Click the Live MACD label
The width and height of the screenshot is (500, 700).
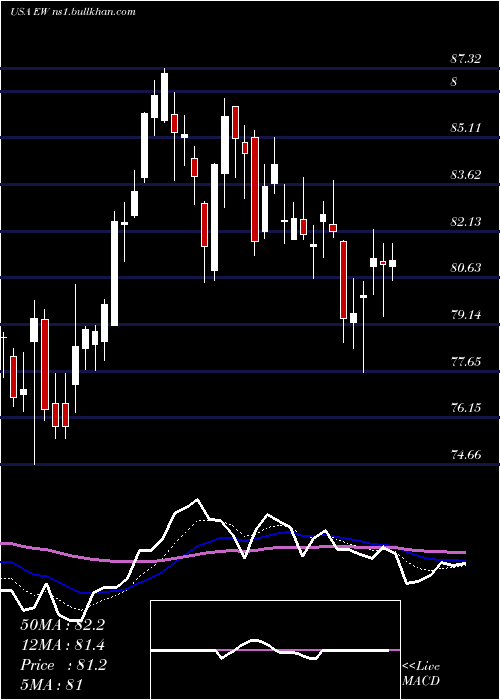tap(421, 674)
